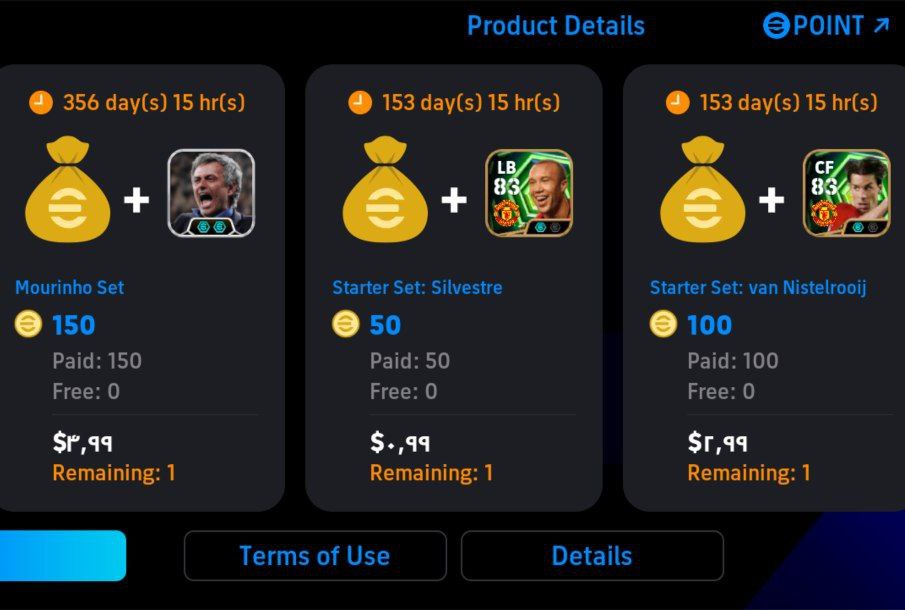Open Starter Set: van Nistelrooij title

[x=758, y=288]
